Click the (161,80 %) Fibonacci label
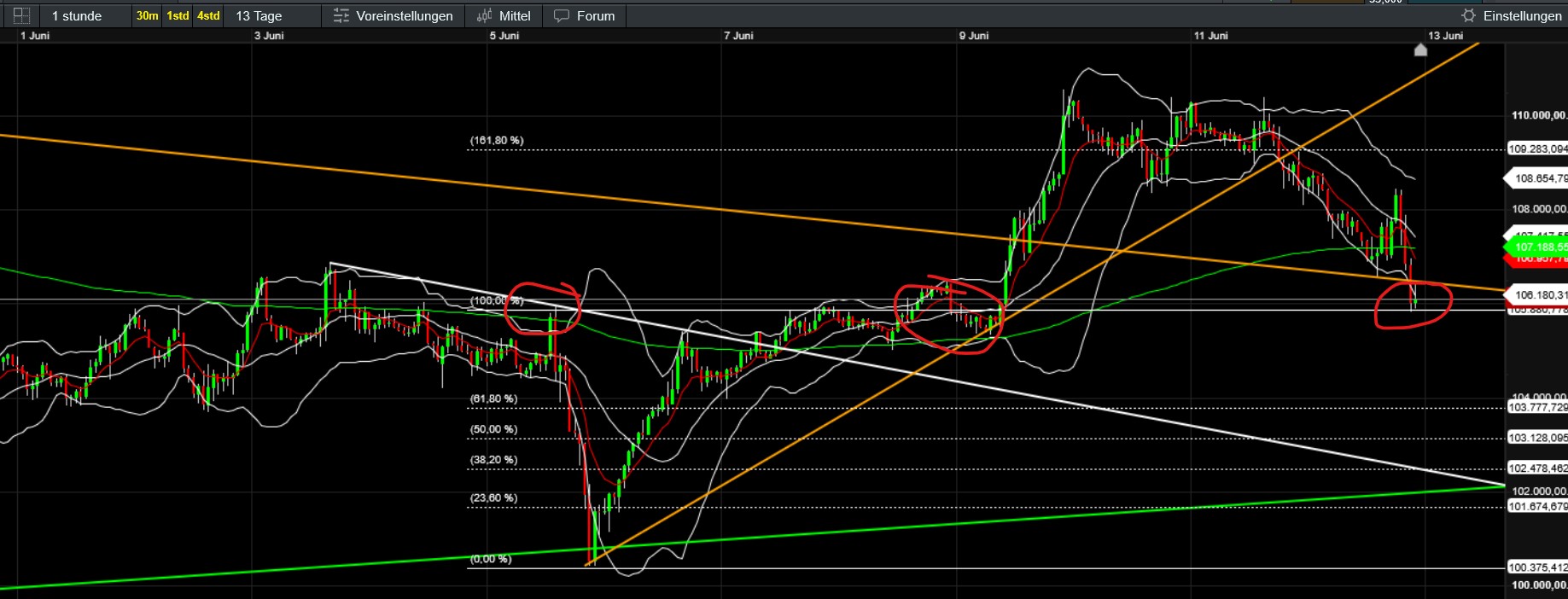The image size is (1568, 599). [x=497, y=140]
